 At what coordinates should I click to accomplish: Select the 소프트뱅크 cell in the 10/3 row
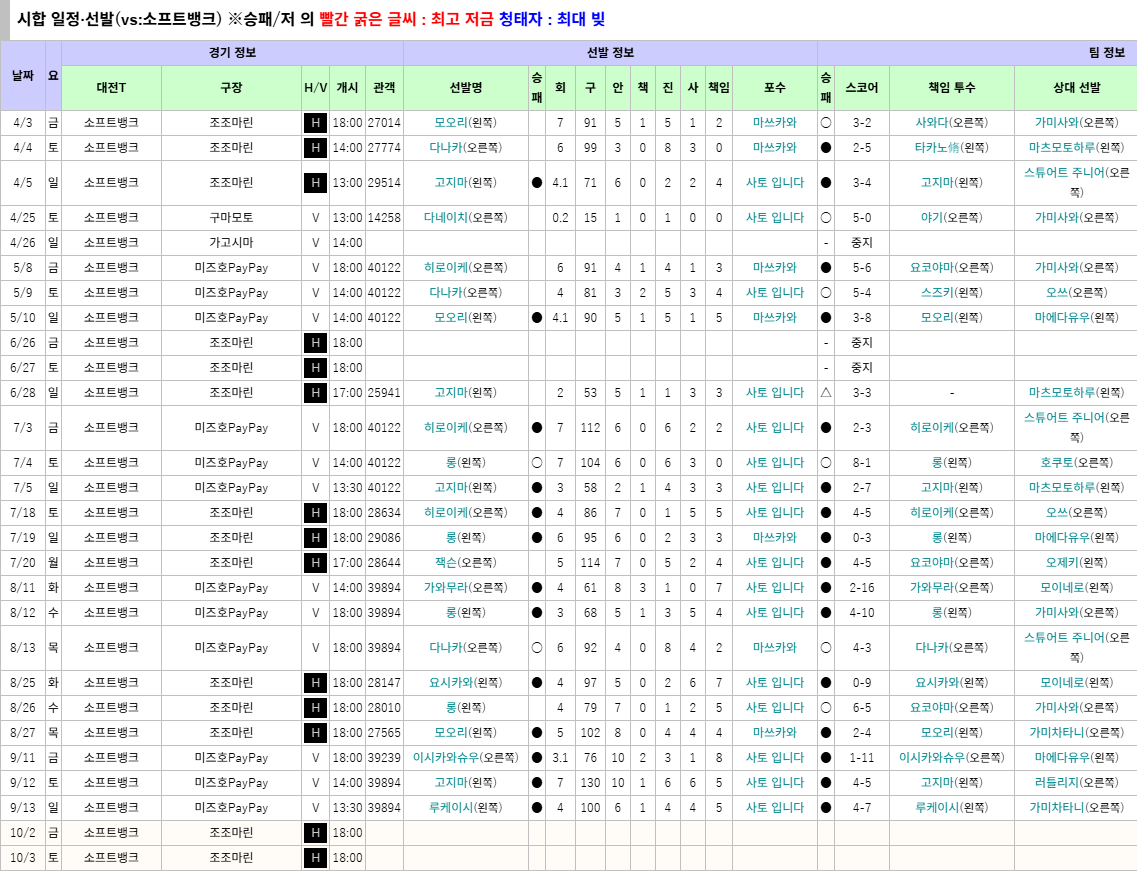pyautogui.click(x=111, y=858)
